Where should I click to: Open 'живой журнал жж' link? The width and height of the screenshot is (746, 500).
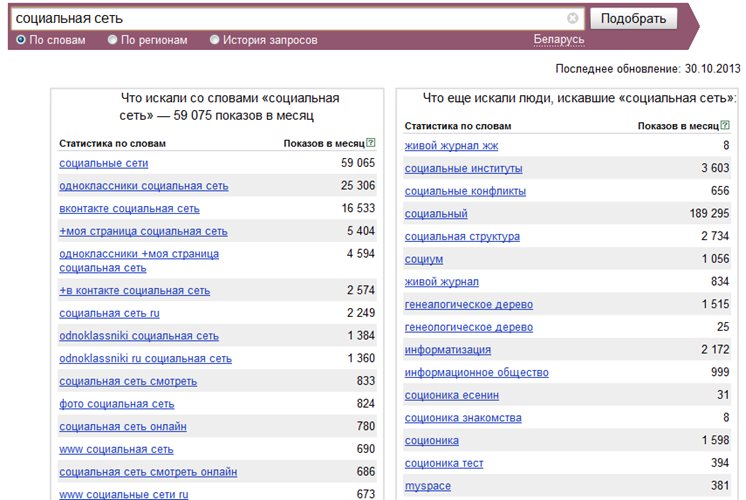point(452,146)
